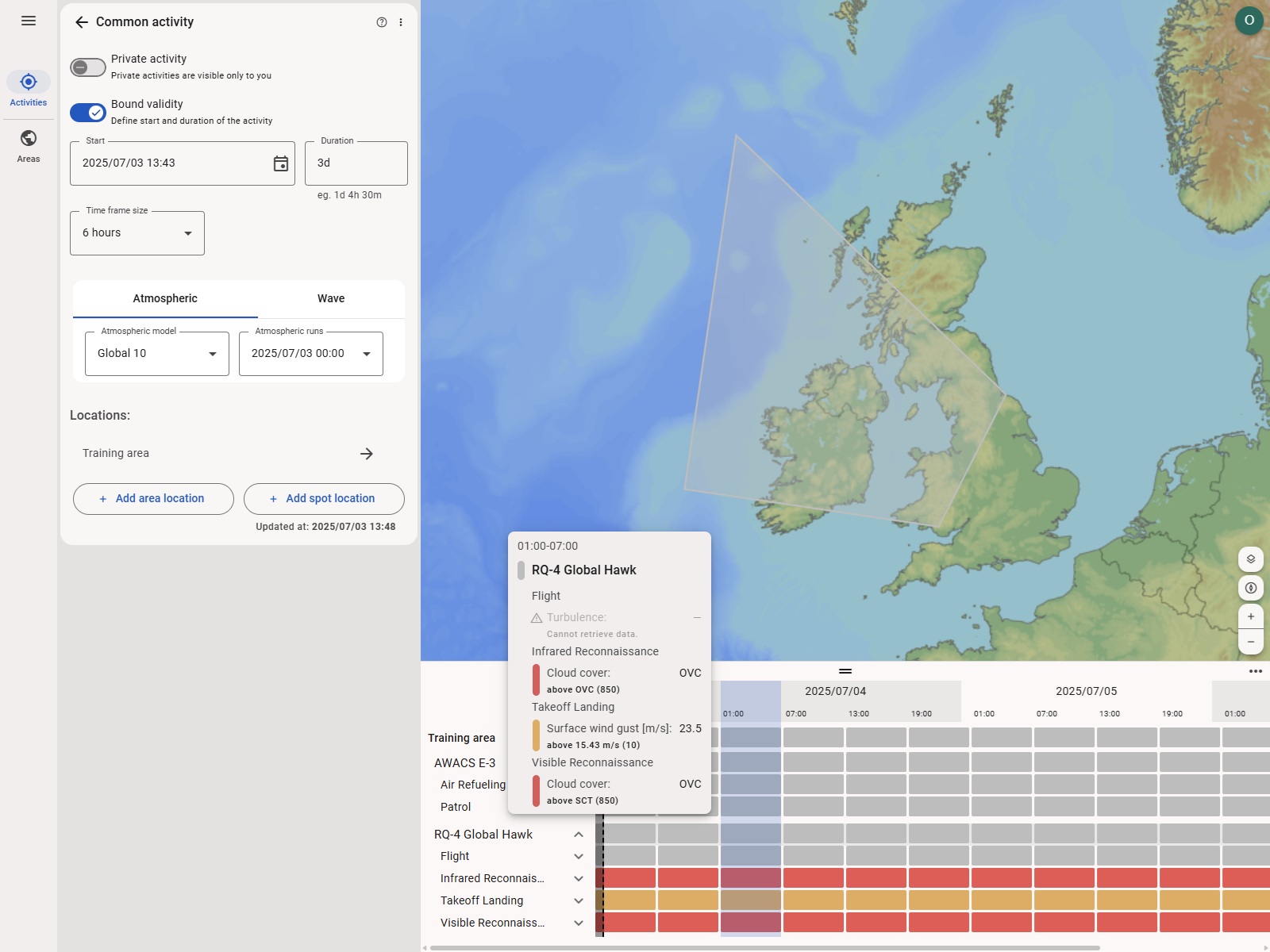Click the Updated at 2025/07/03 13:48 text
The width and height of the screenshot is (1270, 952).
click(325, 527)
